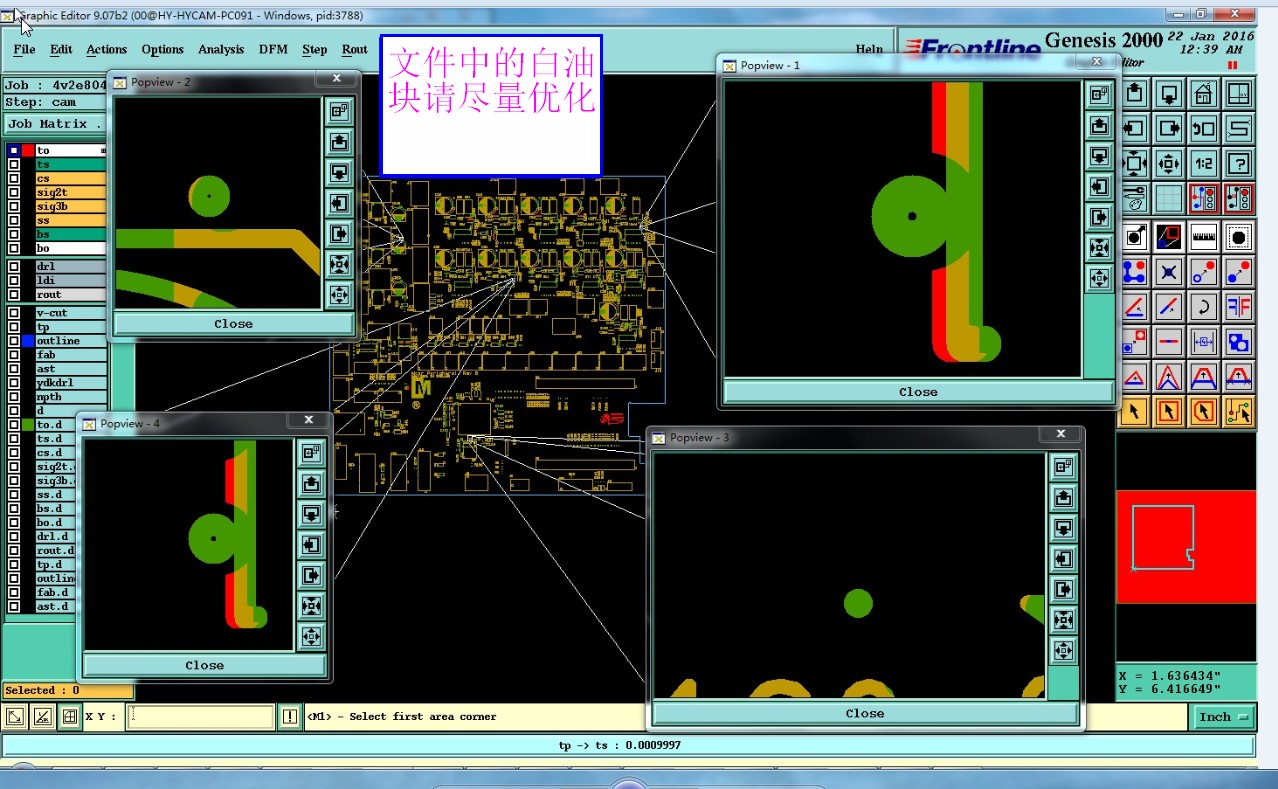Click the pan-left arrow icon in main toolbar
1278x789 pixels.
[x=1134, y=128]
